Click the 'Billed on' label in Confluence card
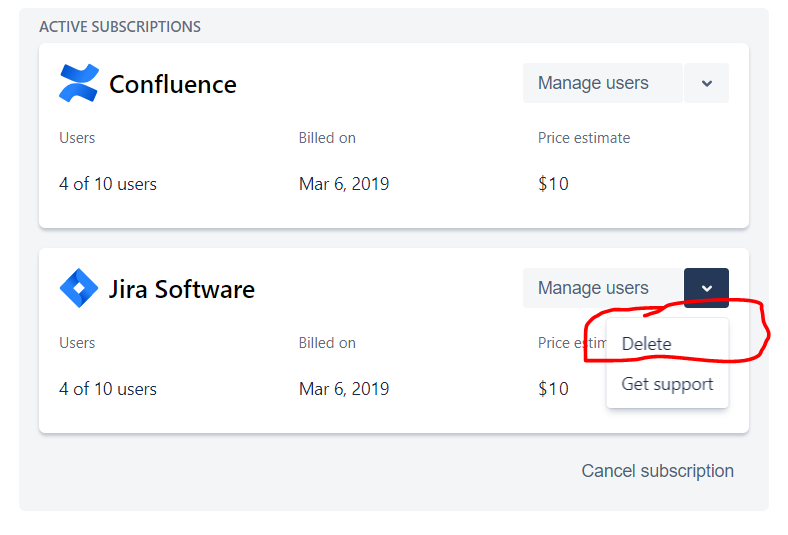788x535 pixels. 327,138
